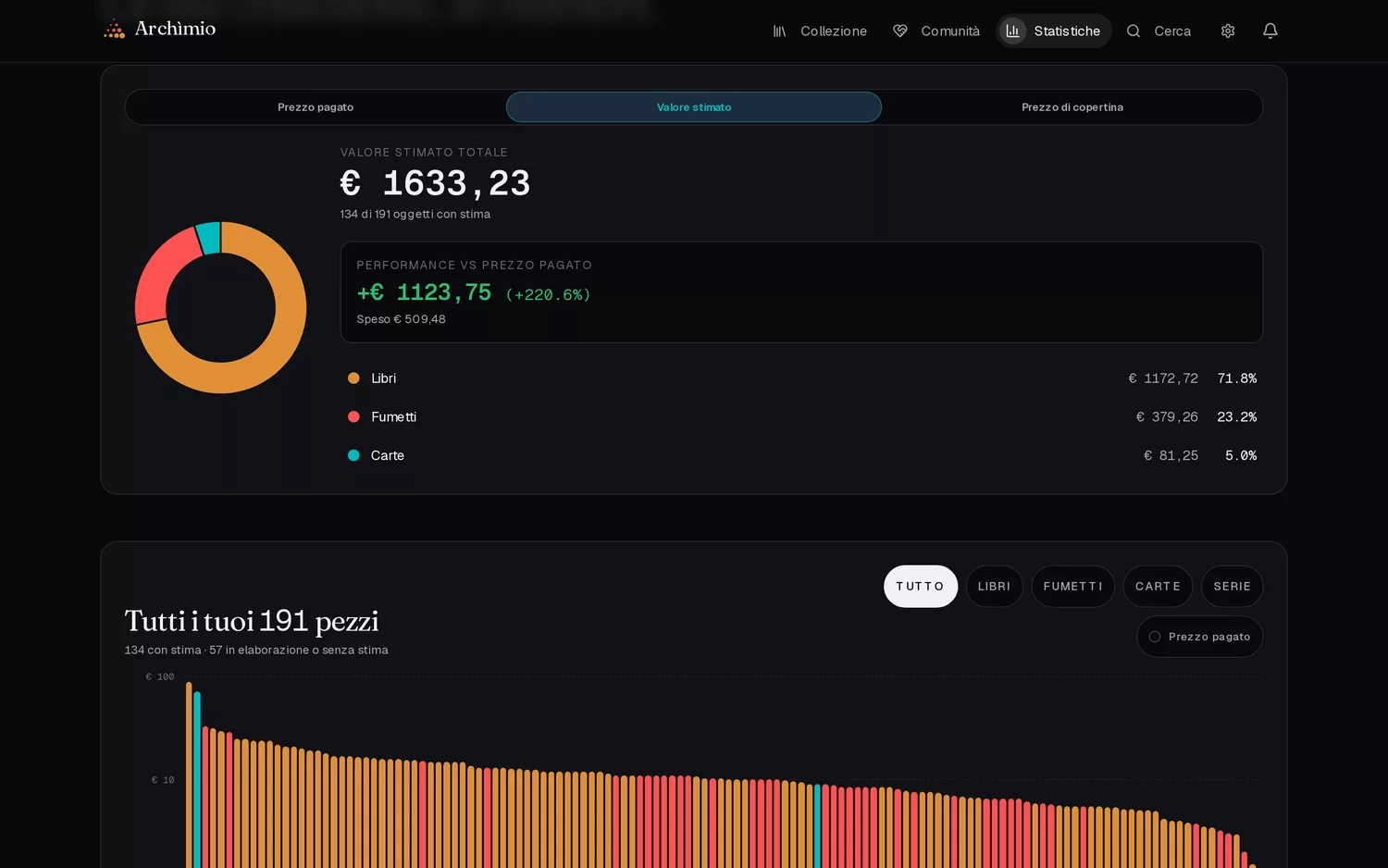This screenshot has height=868, width=1388.
Task: Click the Statistiche bar chart icon
Action: (1013, 31)
